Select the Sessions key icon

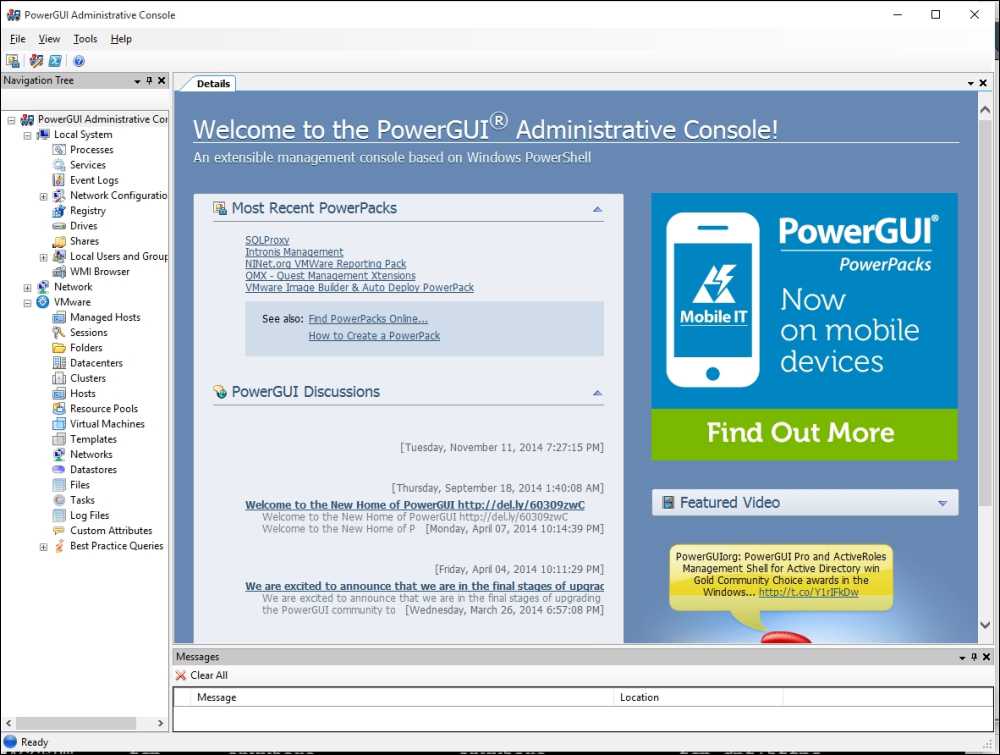coord(59,333)
